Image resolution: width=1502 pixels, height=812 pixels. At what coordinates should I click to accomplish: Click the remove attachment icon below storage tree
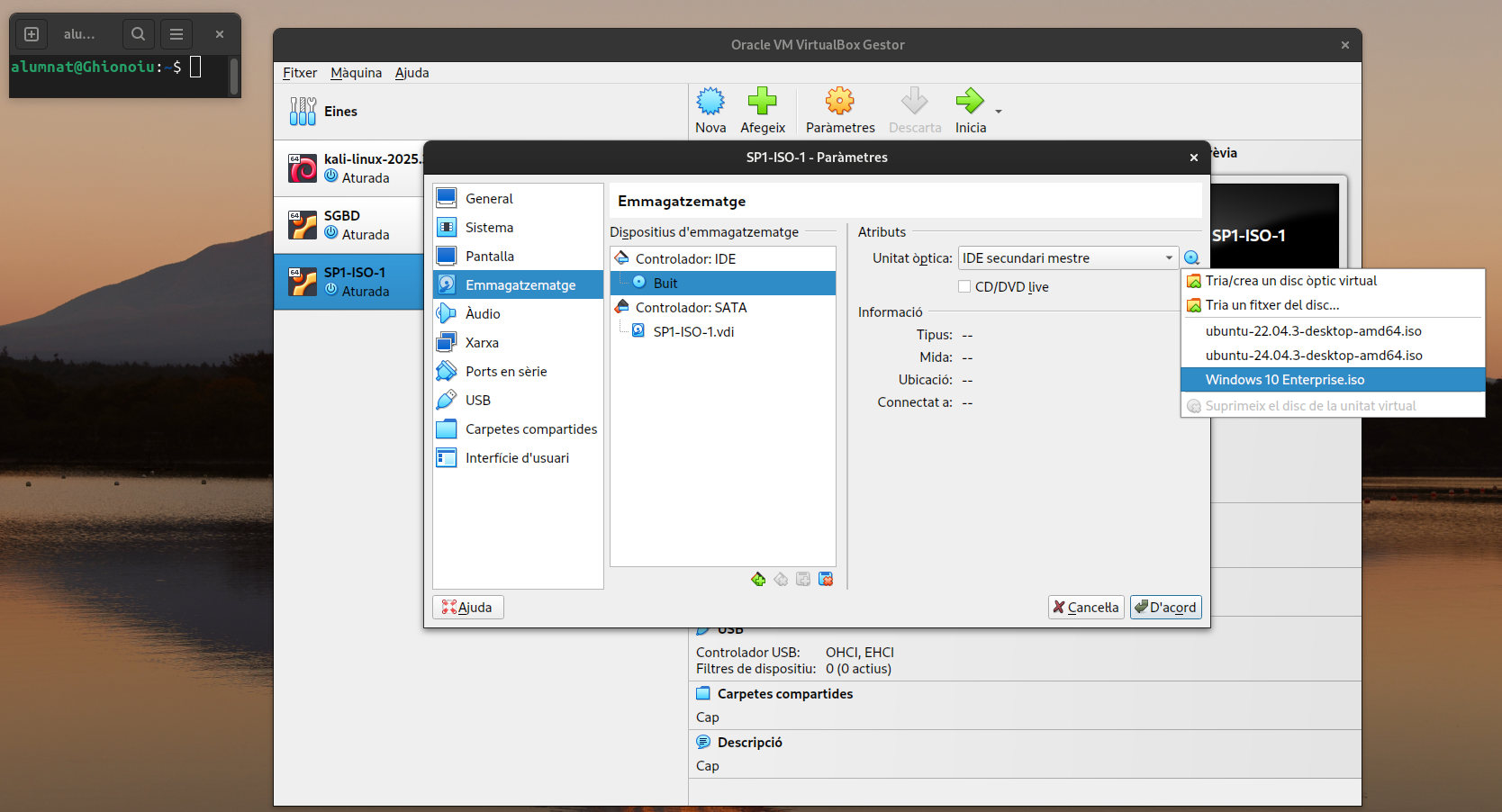(826, 579)
